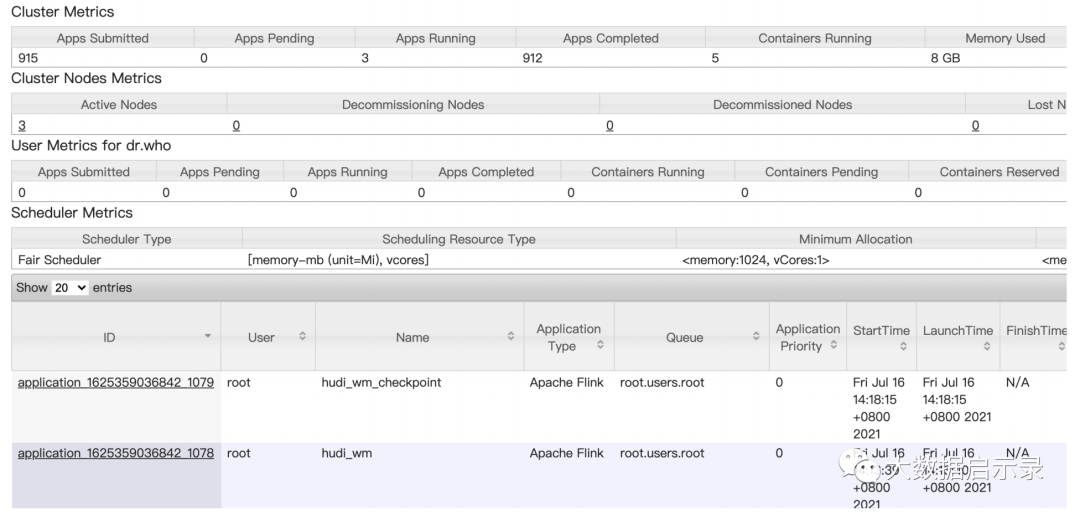Click the Decommissioned Nodes count link
Screen dimensions: 1080x516
[x=609, y=126]
